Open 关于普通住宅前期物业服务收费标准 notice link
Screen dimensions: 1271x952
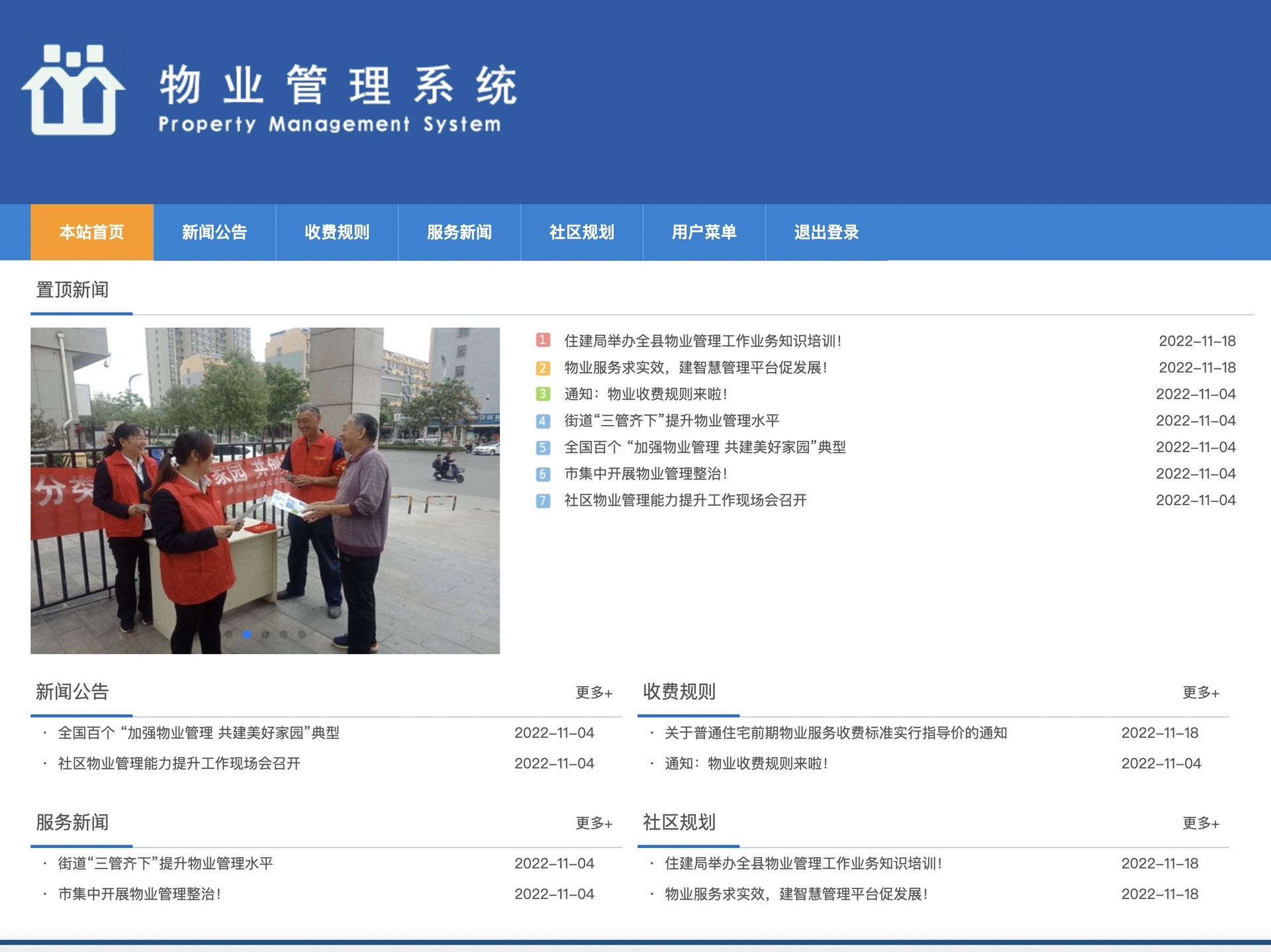[x=836, y=733]
